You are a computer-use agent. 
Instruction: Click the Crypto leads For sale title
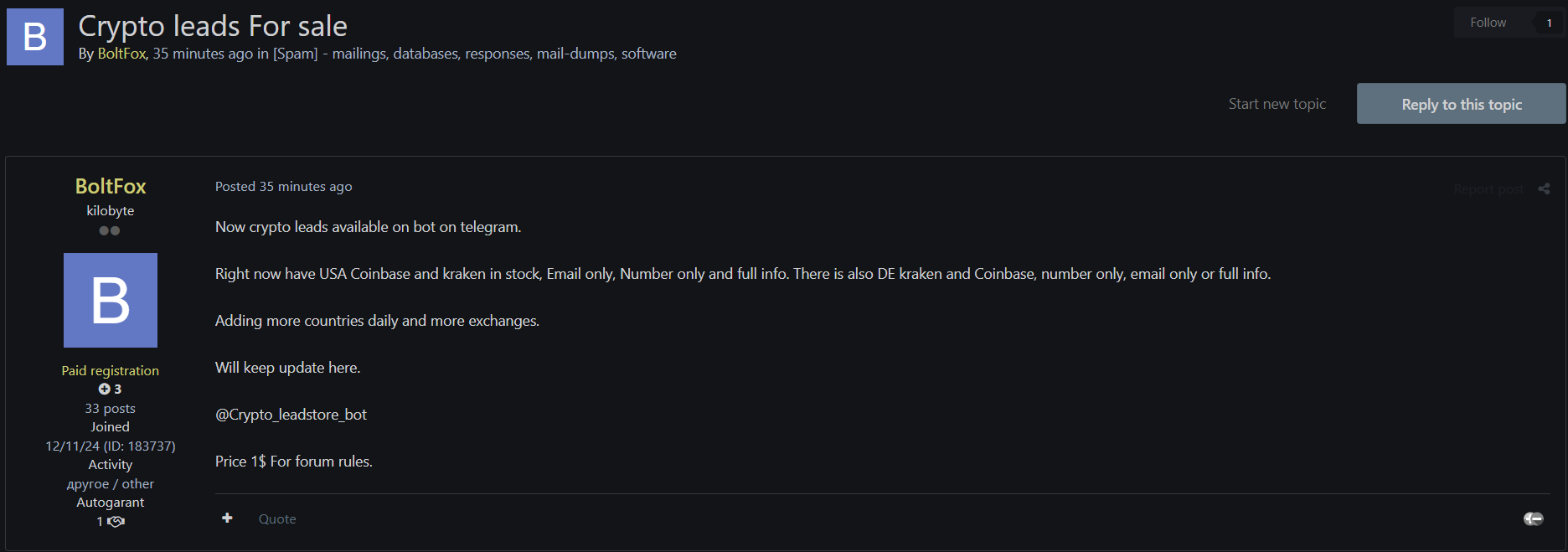pos(213,26)
